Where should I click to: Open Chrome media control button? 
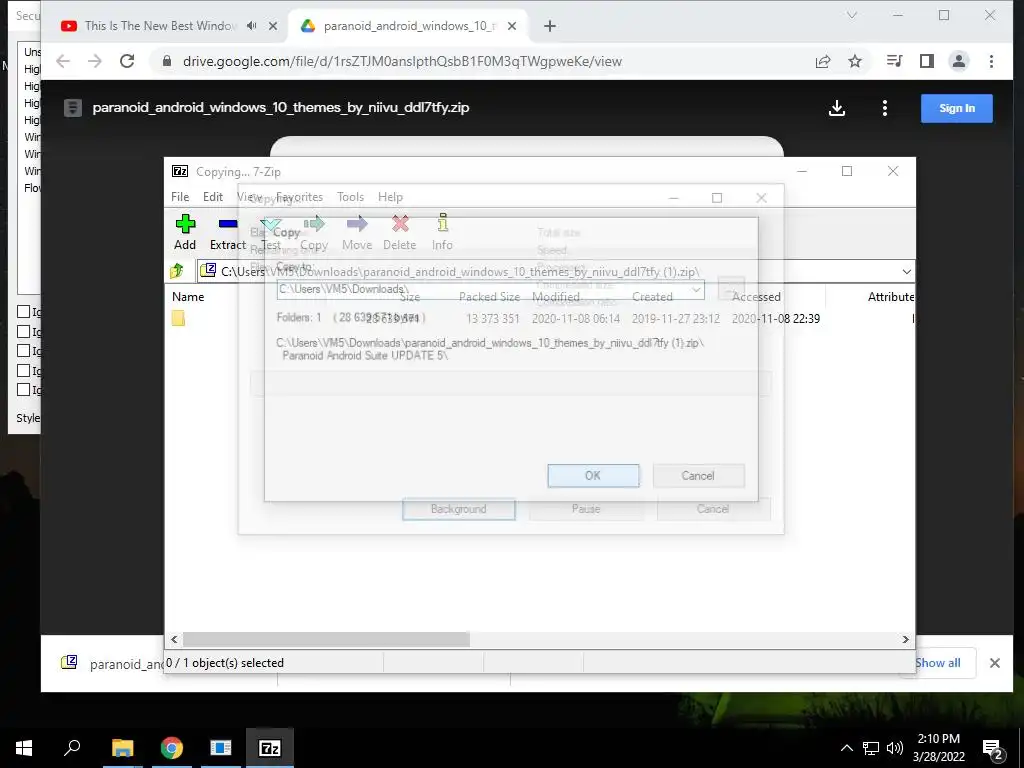895,61
